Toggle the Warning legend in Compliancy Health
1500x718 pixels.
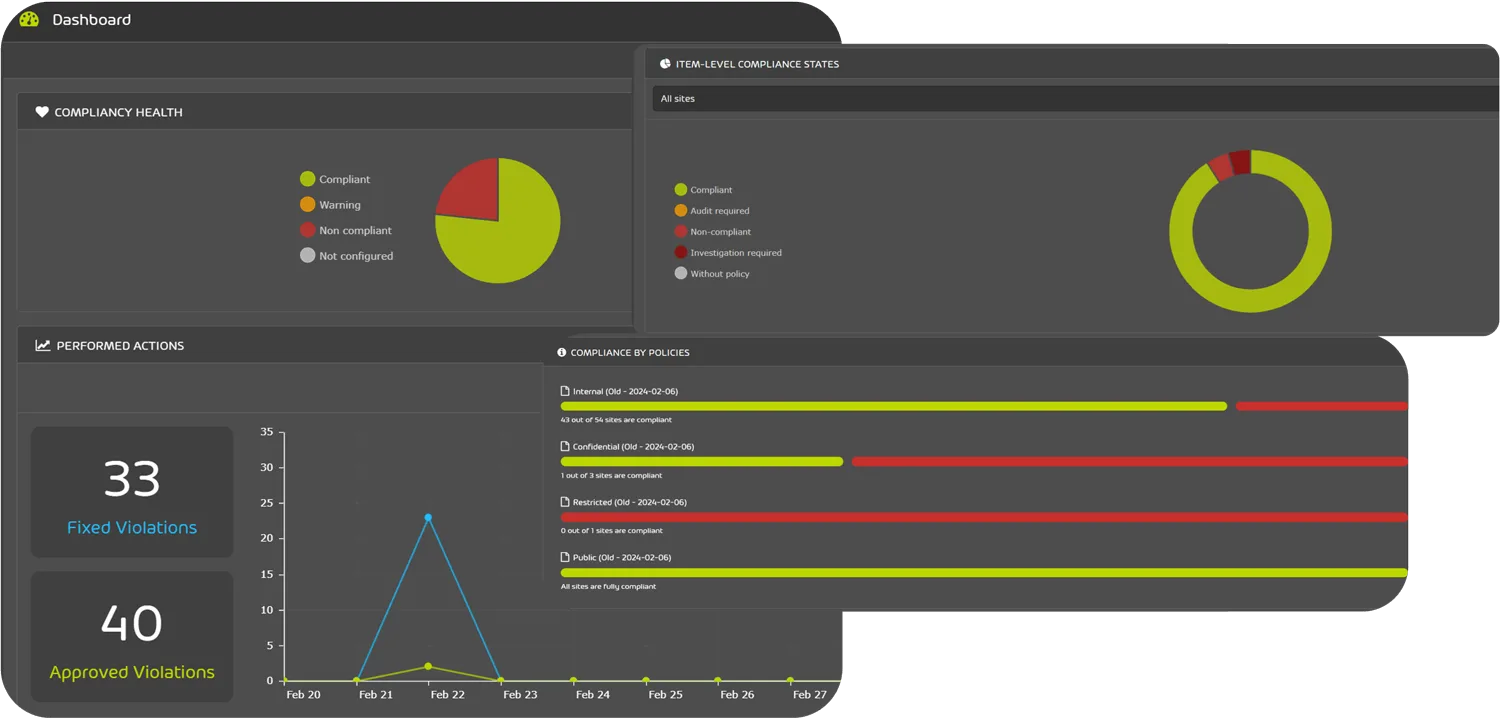[332, 204]
